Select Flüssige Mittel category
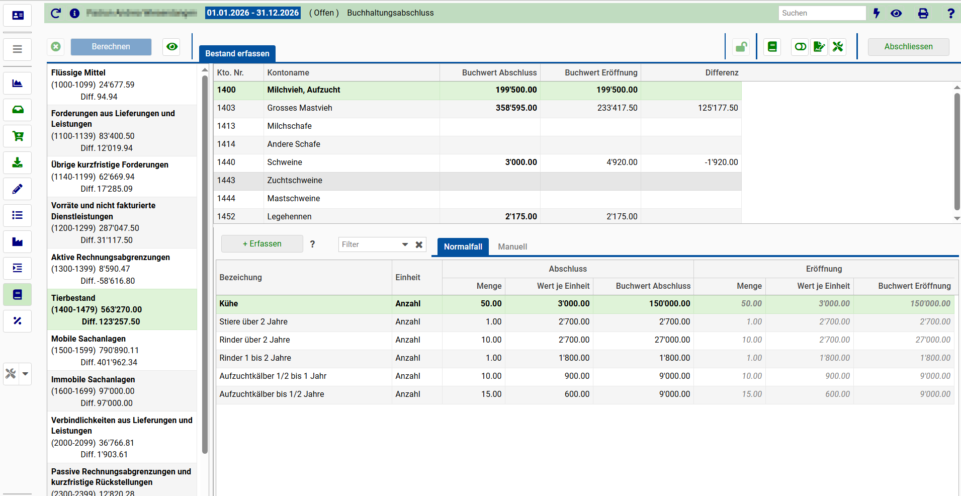Image resolution: width=961 pixels, height=496 pixels. pos(123,84)
